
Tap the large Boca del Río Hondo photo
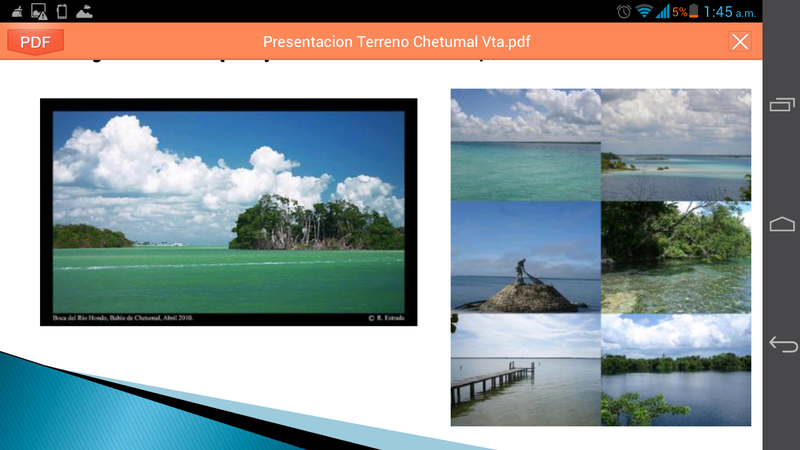point(228,210)
